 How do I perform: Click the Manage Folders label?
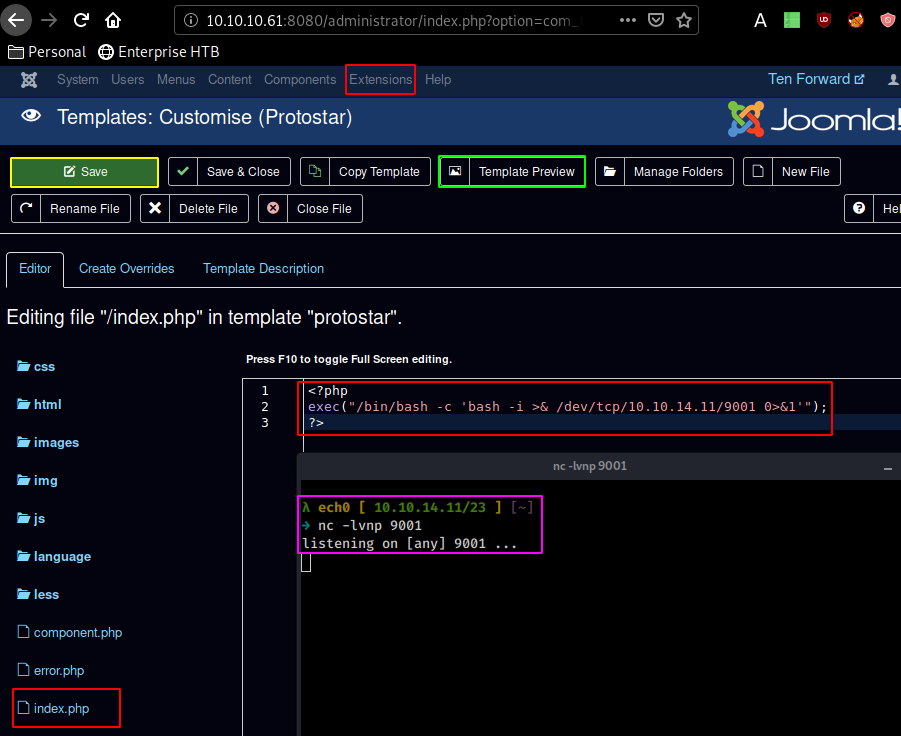[x=678, y=172]
